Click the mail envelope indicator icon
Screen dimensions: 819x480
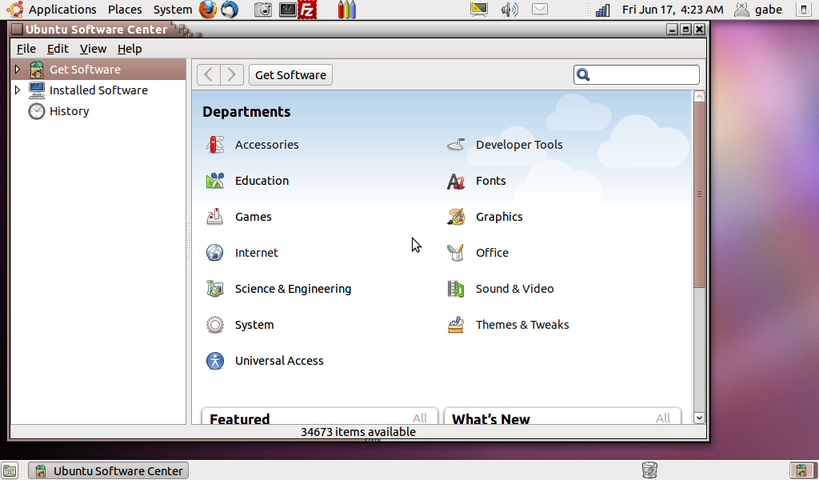540,9
